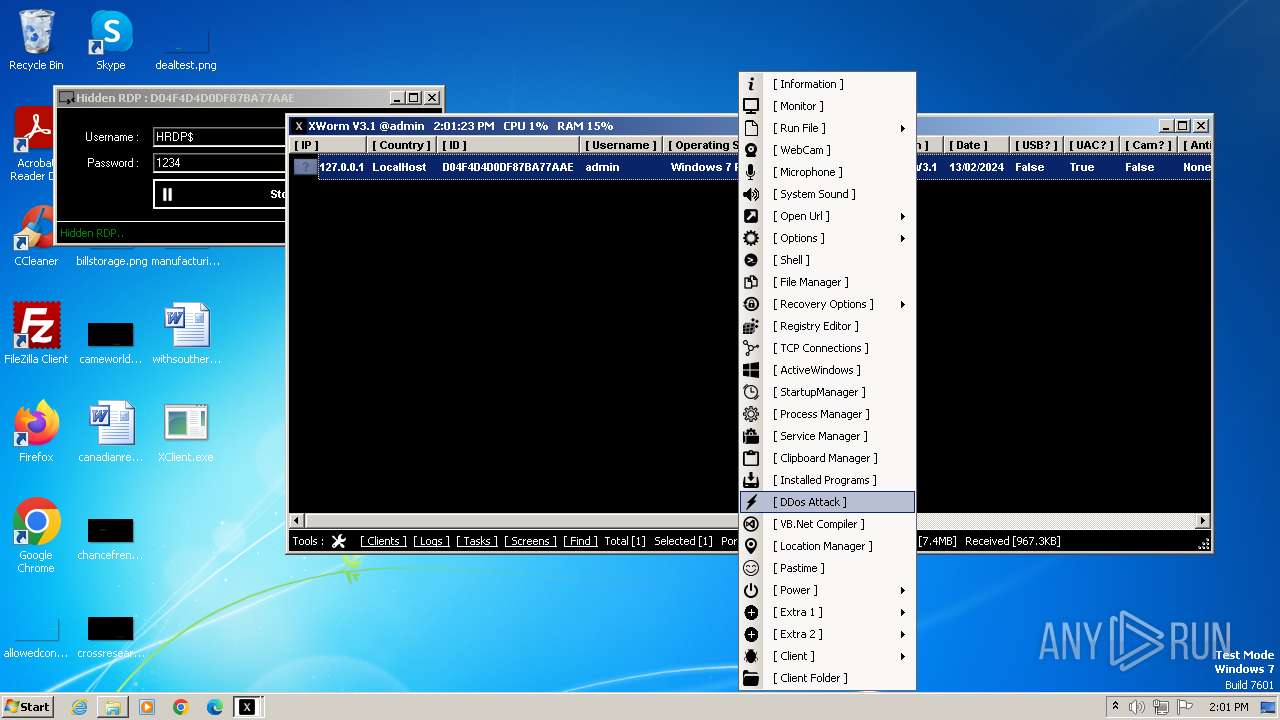Click the TCP Connections icon
Screen dimensions: 1280x720
click(751, 348)
